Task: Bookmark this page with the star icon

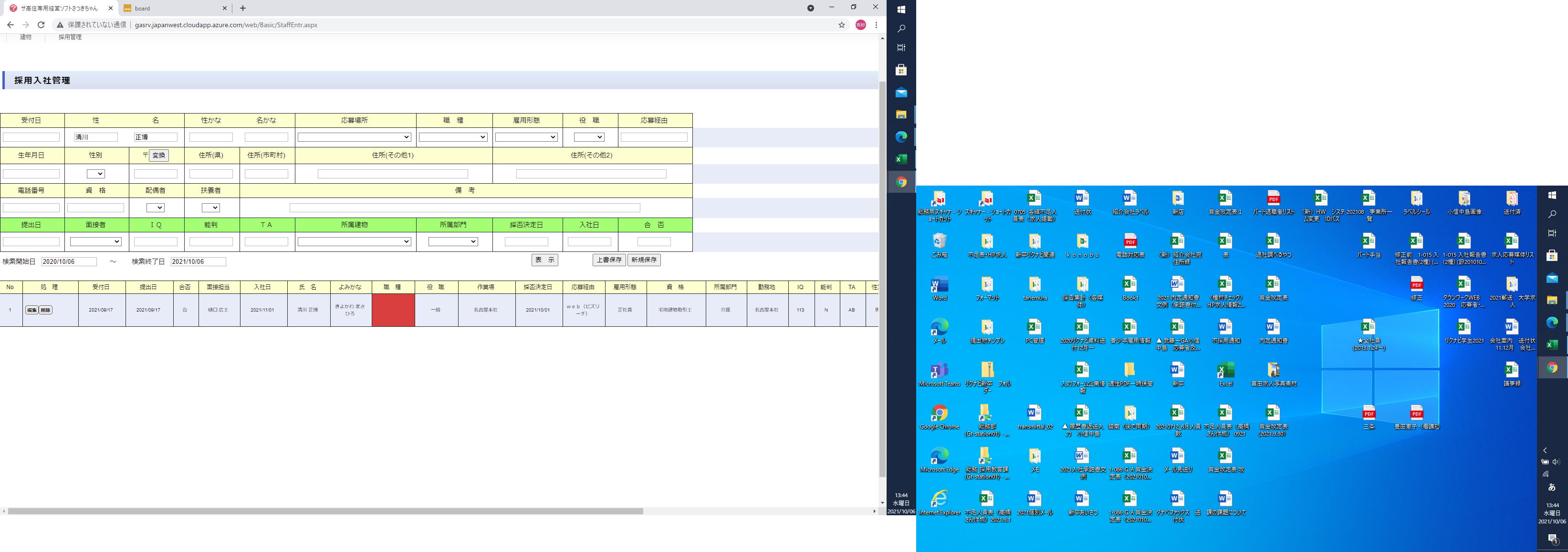Action: (842, 25)
